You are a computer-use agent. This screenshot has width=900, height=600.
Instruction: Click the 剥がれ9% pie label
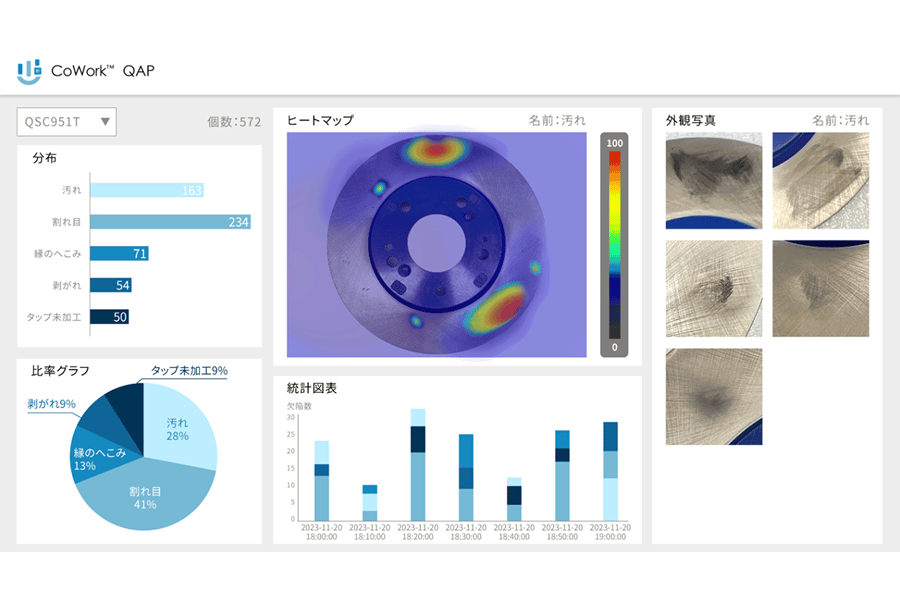tap(52, 404)
